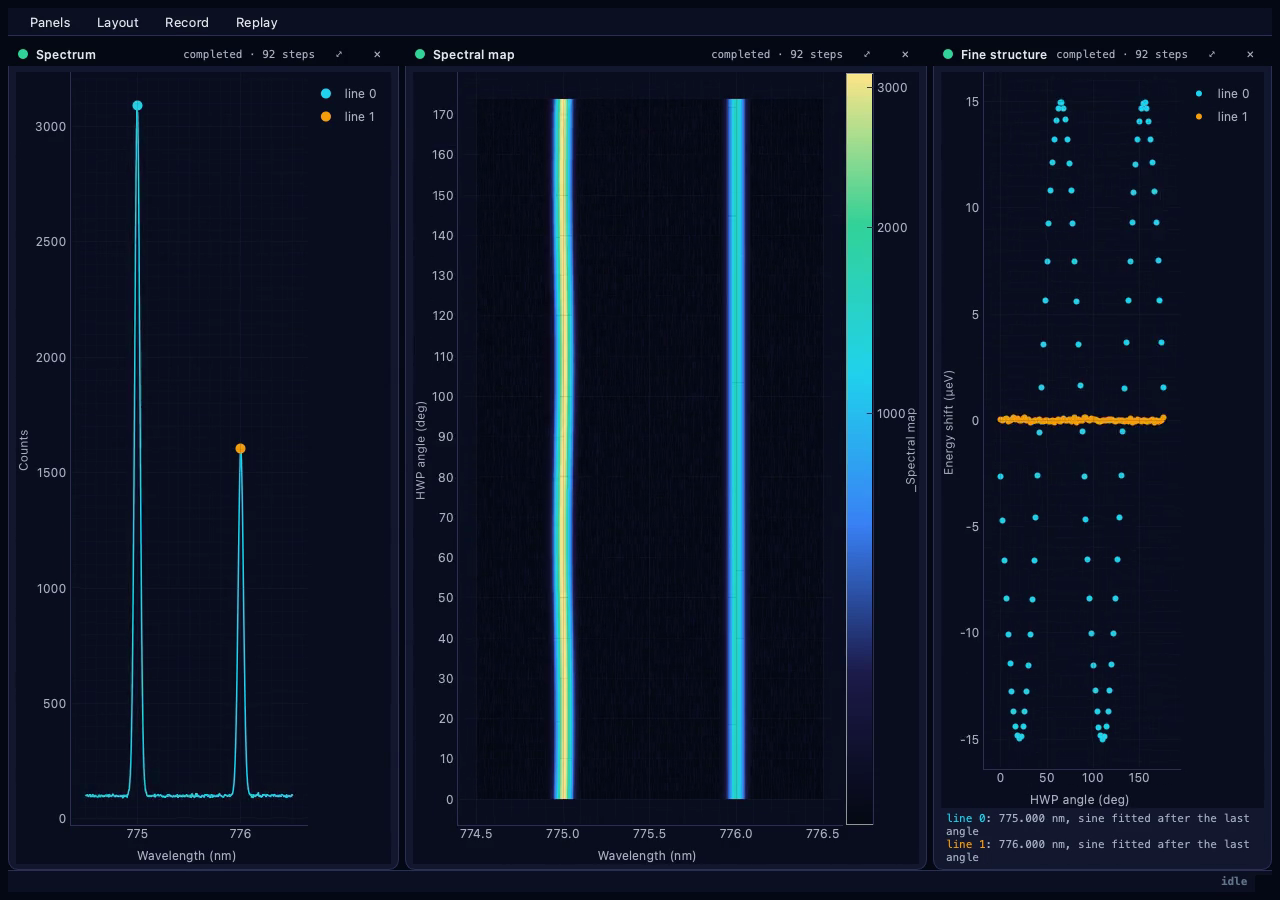Screen dimensions: 1280x900
Task: Click the 'idle' status indicator
Action: [1234, 881]
